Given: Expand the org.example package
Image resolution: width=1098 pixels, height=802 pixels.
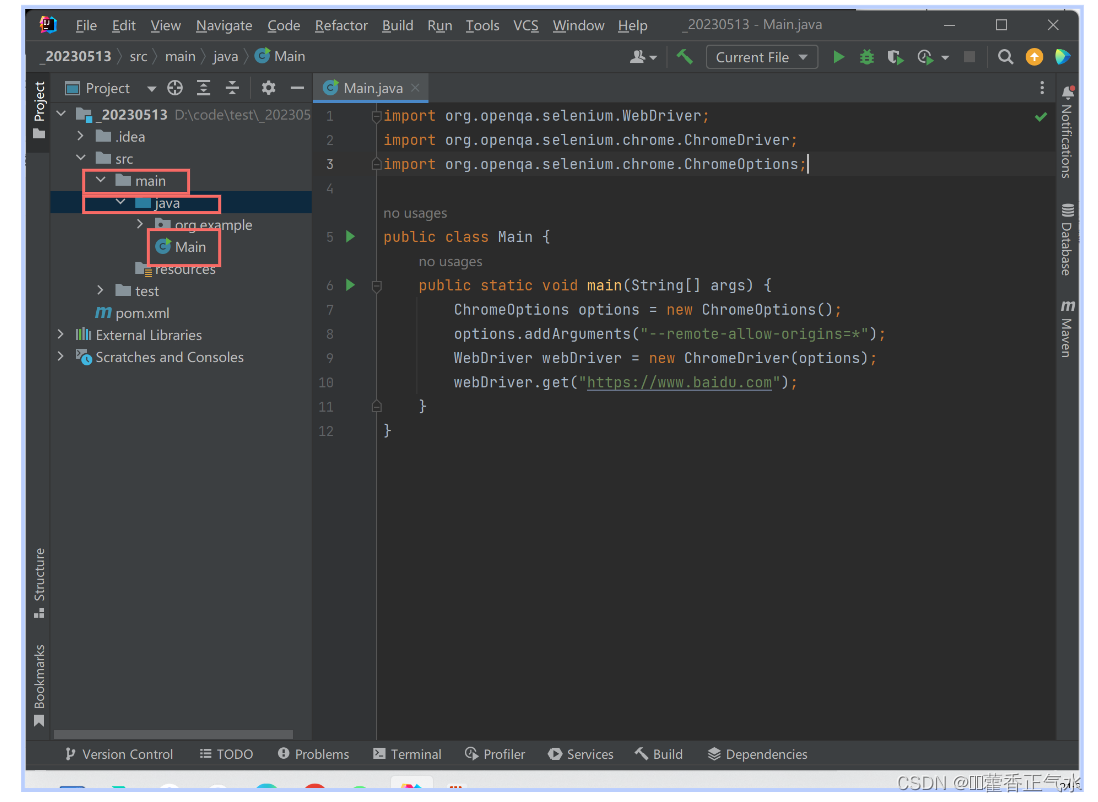Looking at the screenshot, I should tap(141, 224).
